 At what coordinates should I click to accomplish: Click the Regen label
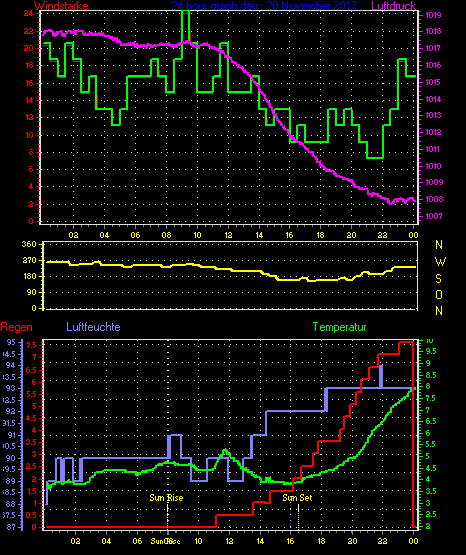click(16, 327)
